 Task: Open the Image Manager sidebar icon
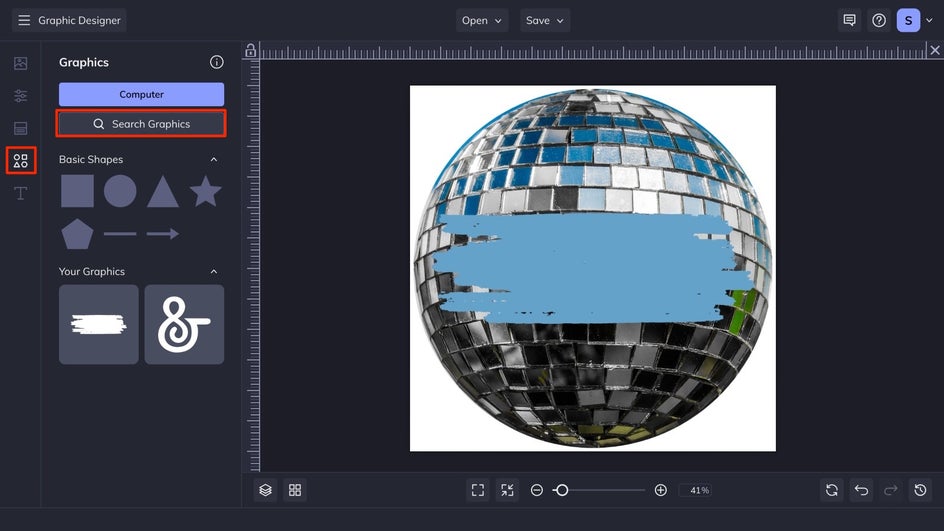20,63
